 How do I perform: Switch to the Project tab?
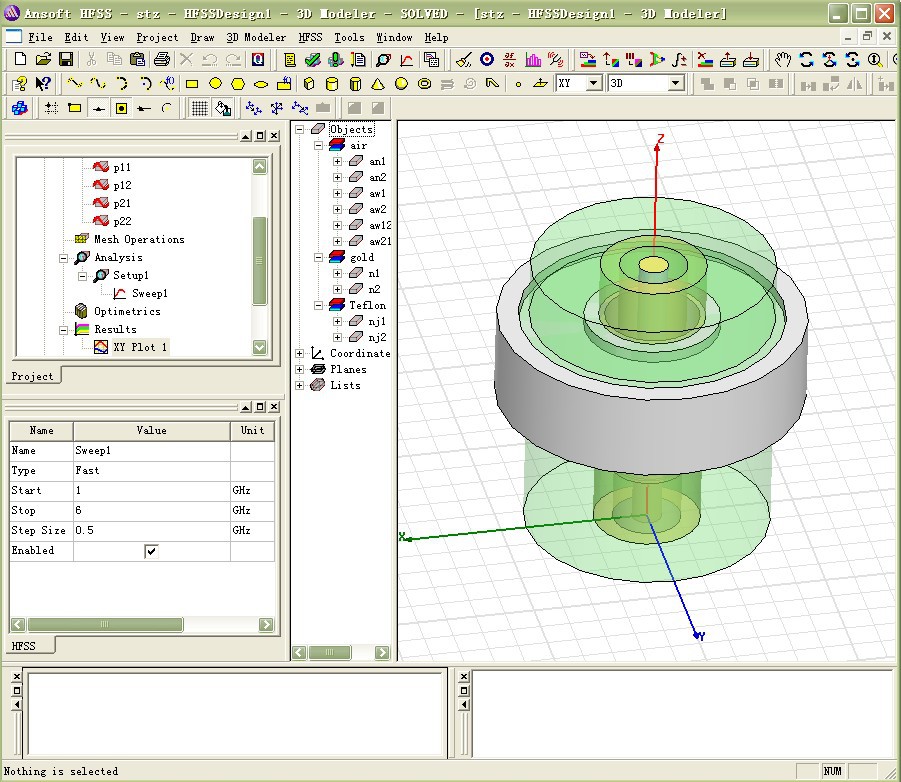(32, 376)
